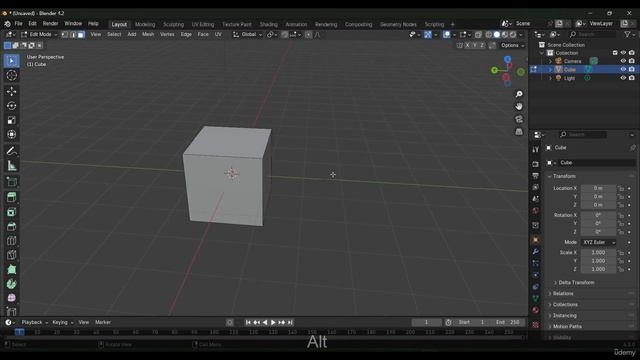Toggle the camera view icon
The image size is (640, 360).
519,119
